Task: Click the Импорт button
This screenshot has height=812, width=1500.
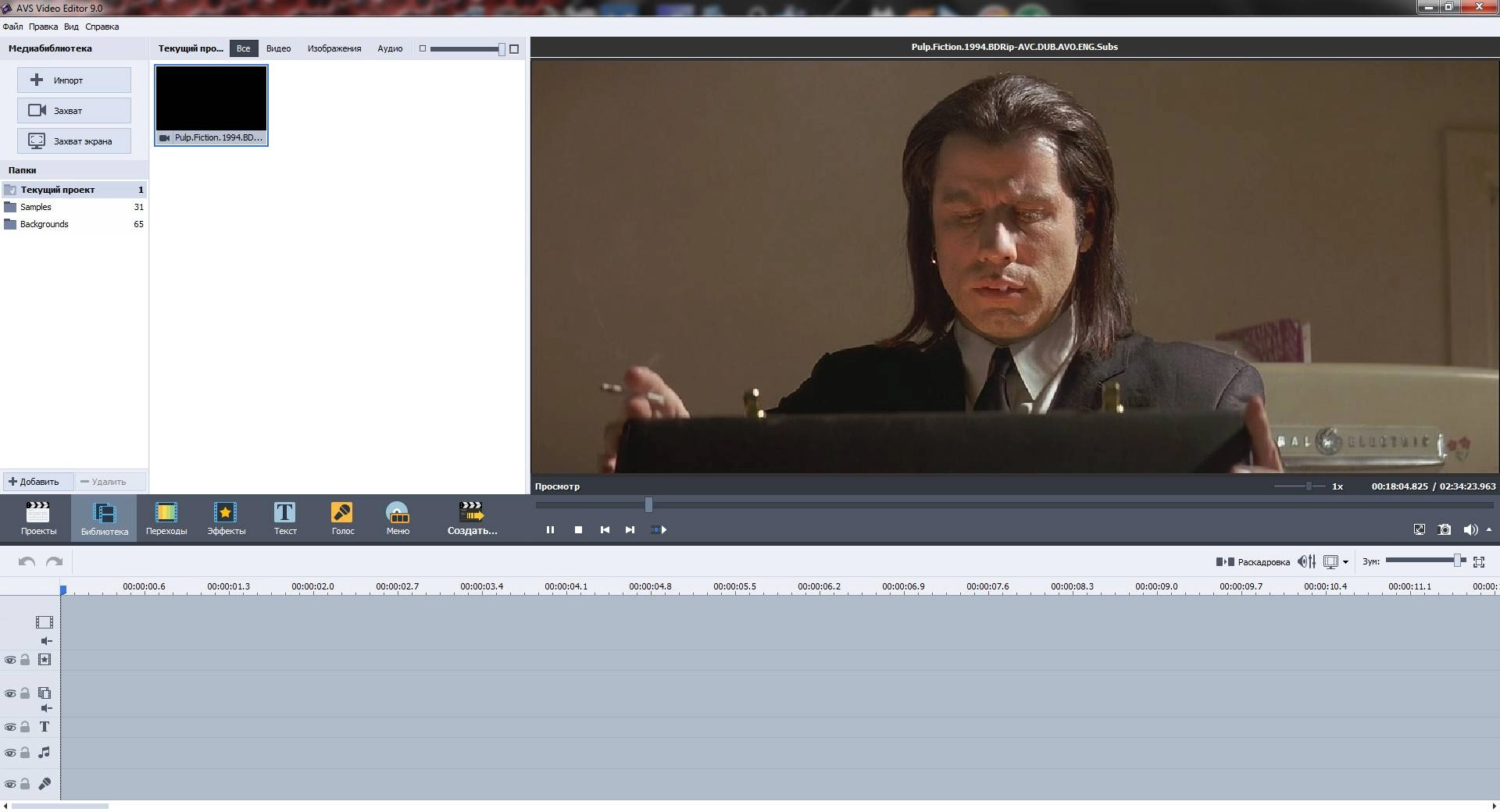Action: 74,80
